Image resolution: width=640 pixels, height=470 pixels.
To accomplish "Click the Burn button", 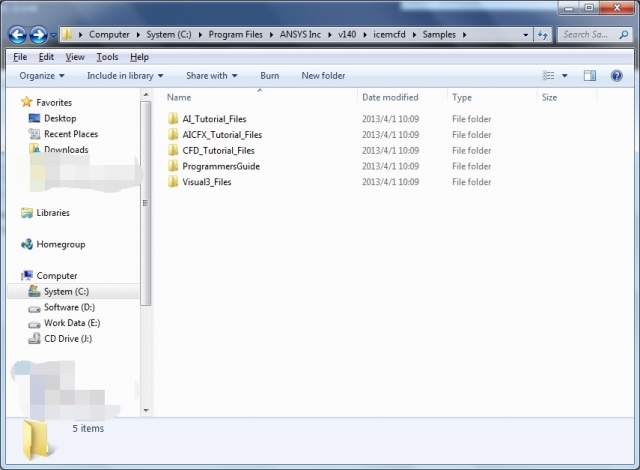I will 269,76.
